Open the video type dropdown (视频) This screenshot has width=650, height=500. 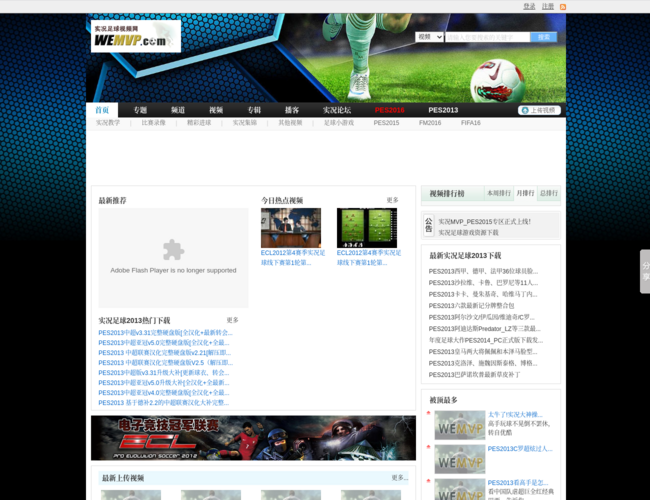pos(429,37)
